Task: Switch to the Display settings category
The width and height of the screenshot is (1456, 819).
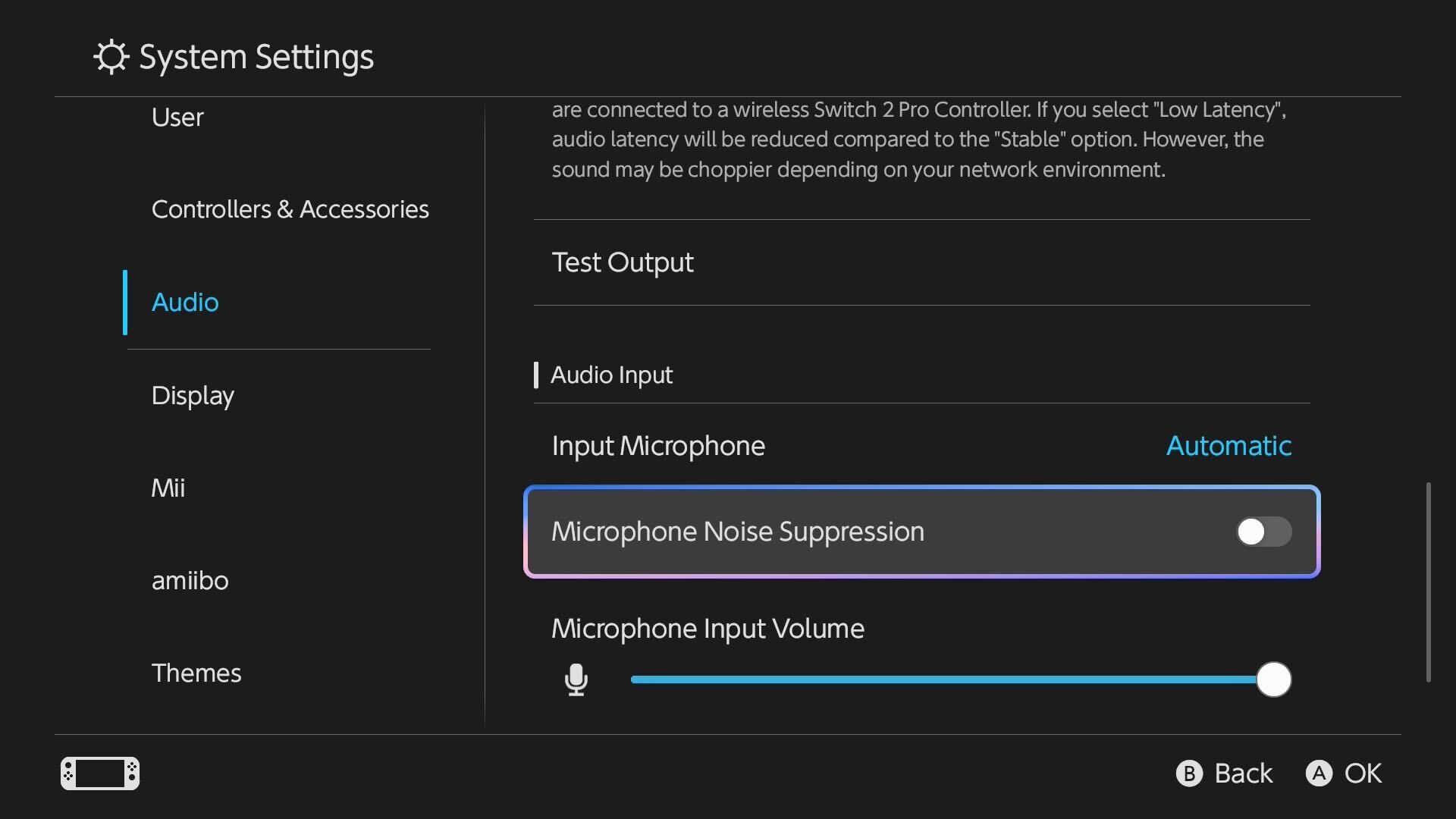Action: click(x=193, y=396)
